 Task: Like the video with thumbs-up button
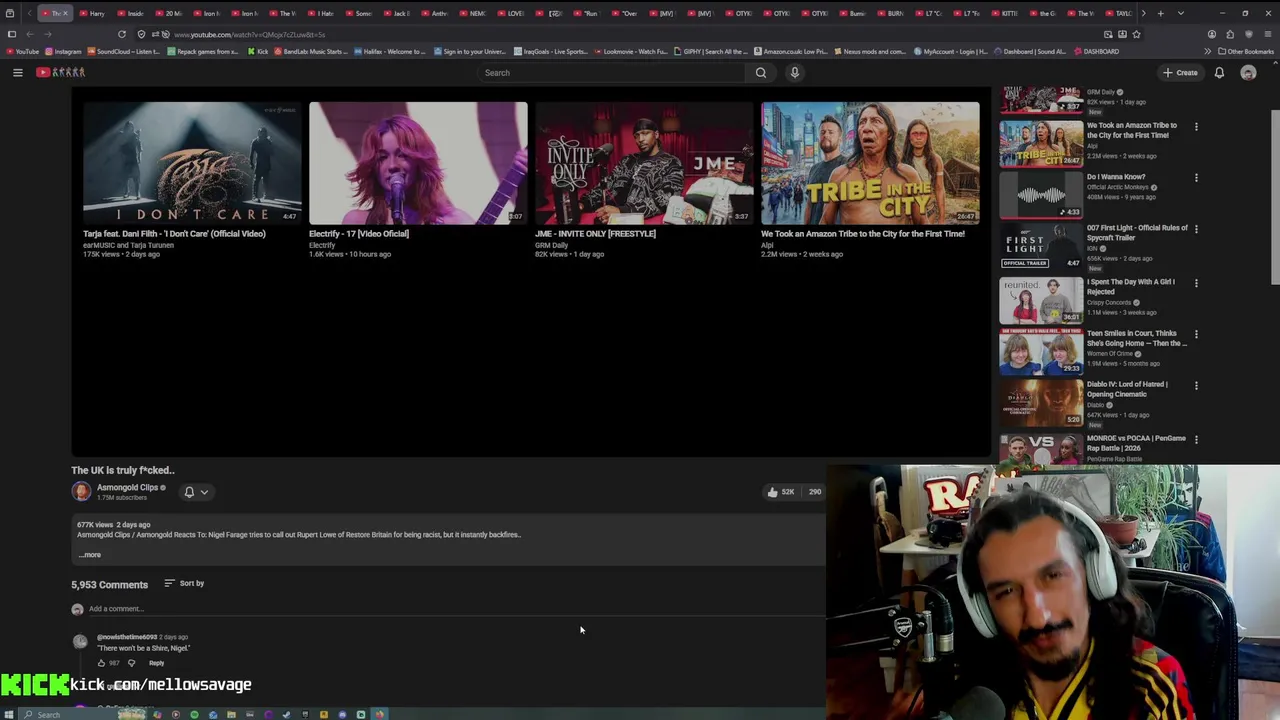point(780,492)
